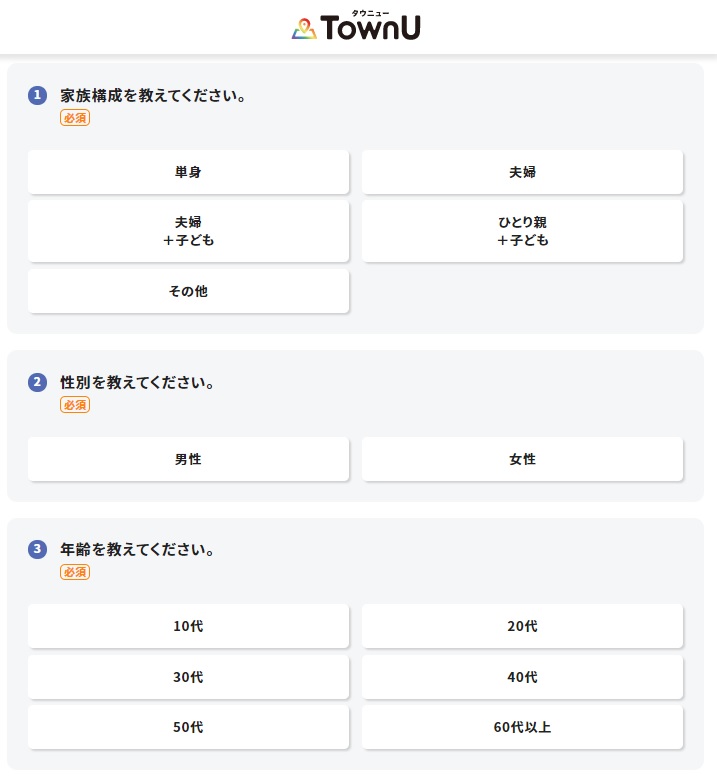The image size is (717, 779).
Task: Click the TownU logo icon
Action: click(304, 29)
